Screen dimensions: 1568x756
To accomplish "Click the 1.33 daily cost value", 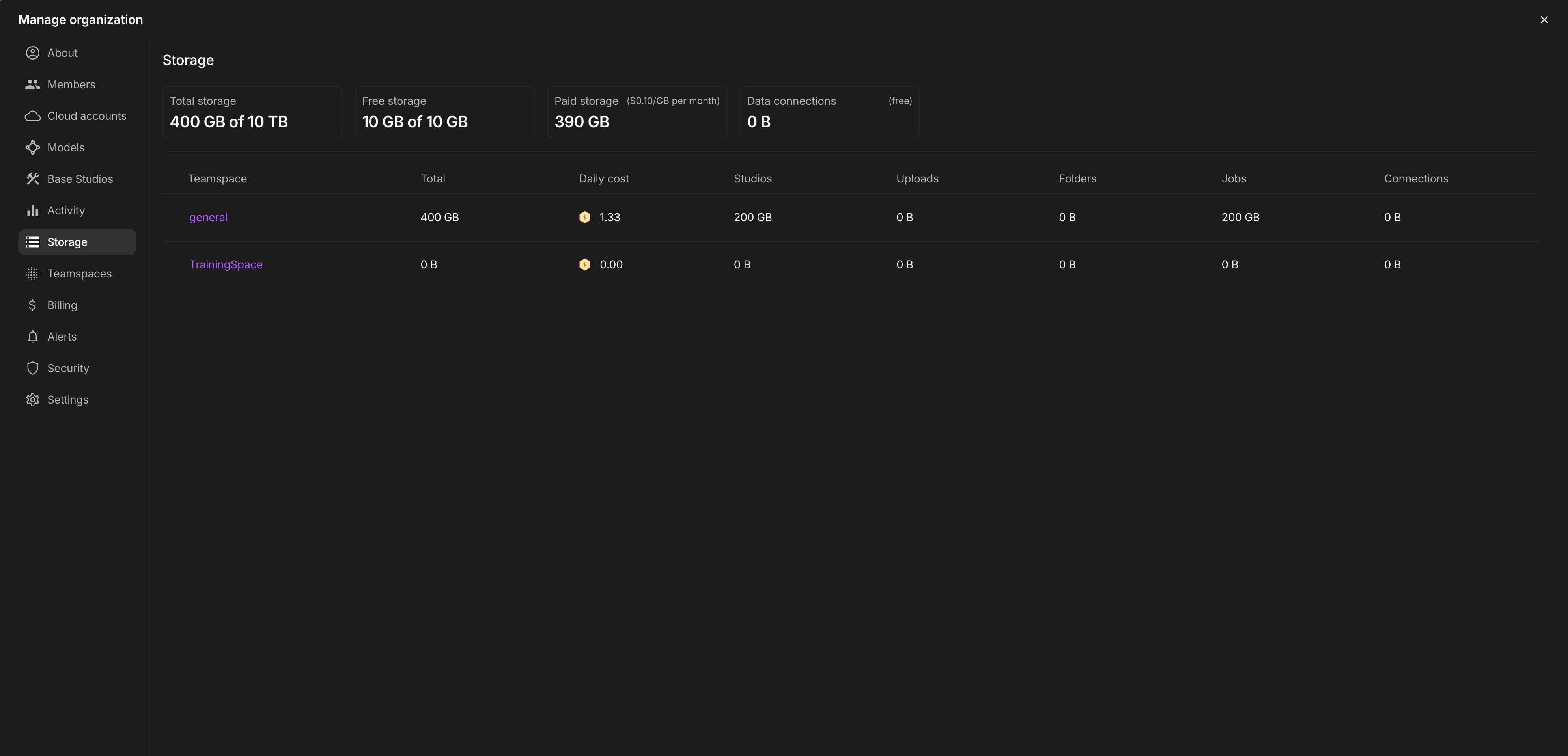I will [x=610, y=217].
